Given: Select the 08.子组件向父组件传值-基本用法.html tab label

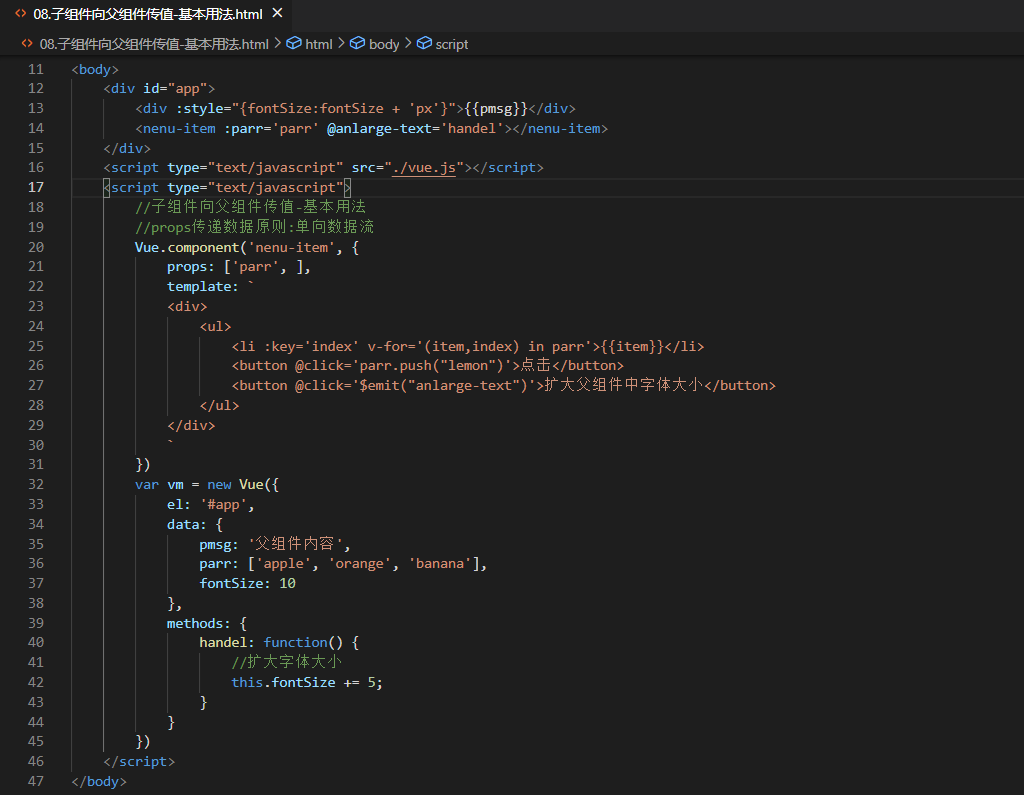Looking at the screenshot, I should pyautogui.click(x=148, y=14).
